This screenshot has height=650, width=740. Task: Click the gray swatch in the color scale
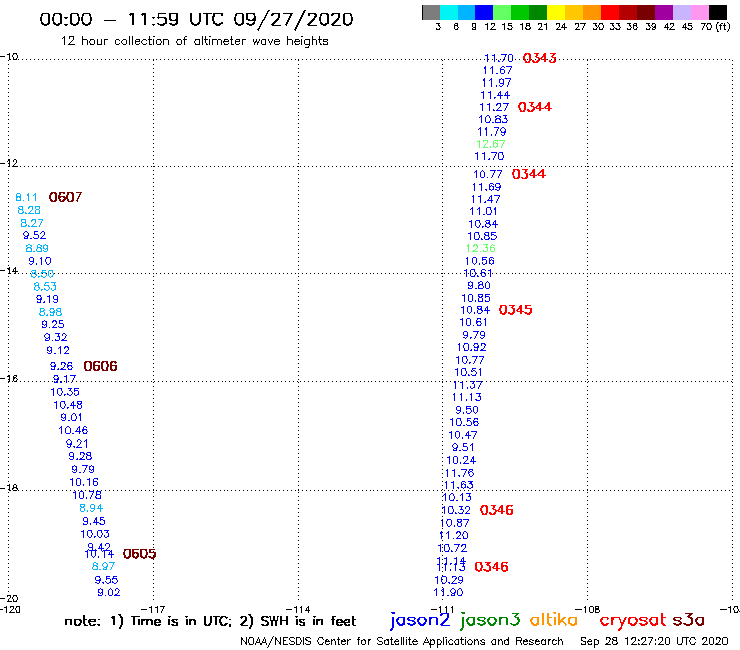(x=431, y=12)
